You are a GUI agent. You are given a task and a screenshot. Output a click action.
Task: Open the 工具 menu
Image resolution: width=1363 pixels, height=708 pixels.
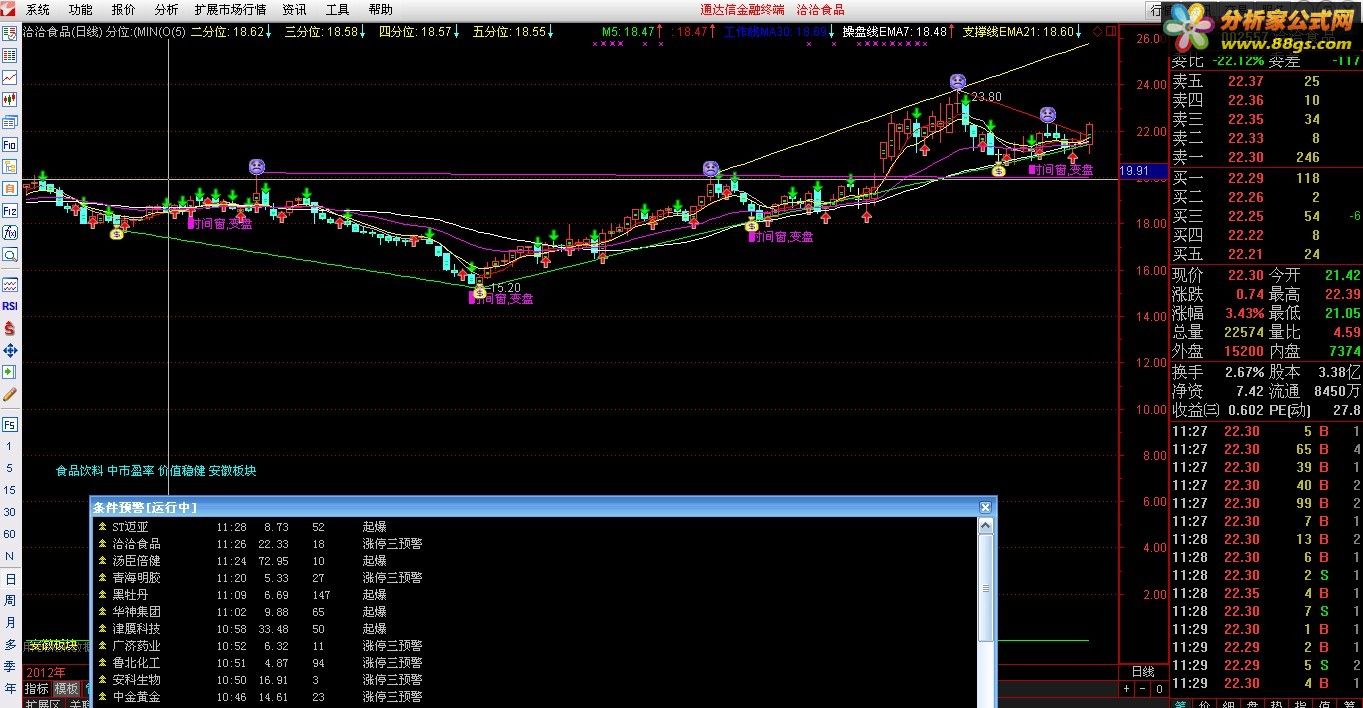[x=337, y=10]
